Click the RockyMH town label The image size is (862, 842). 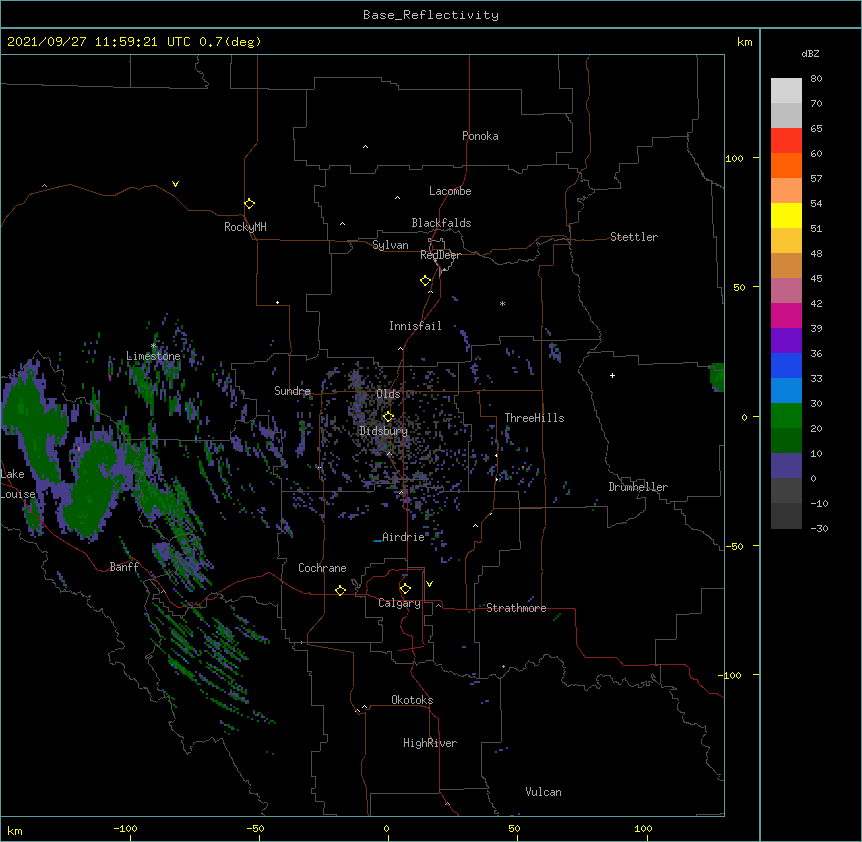pos(245,227)
